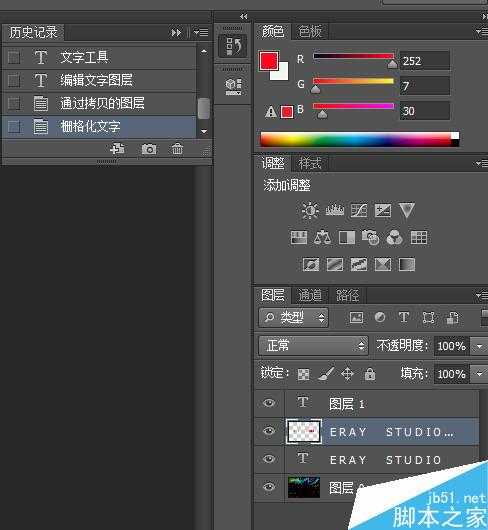Viewport: 488px width, 530px height.
Task: Click the R value input field 252
Action: click(x=425, y=61)
